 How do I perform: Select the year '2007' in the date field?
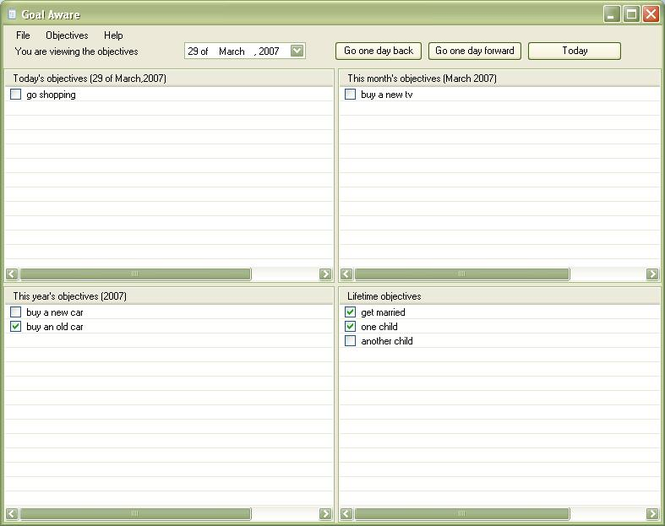(x=269, y=51)
